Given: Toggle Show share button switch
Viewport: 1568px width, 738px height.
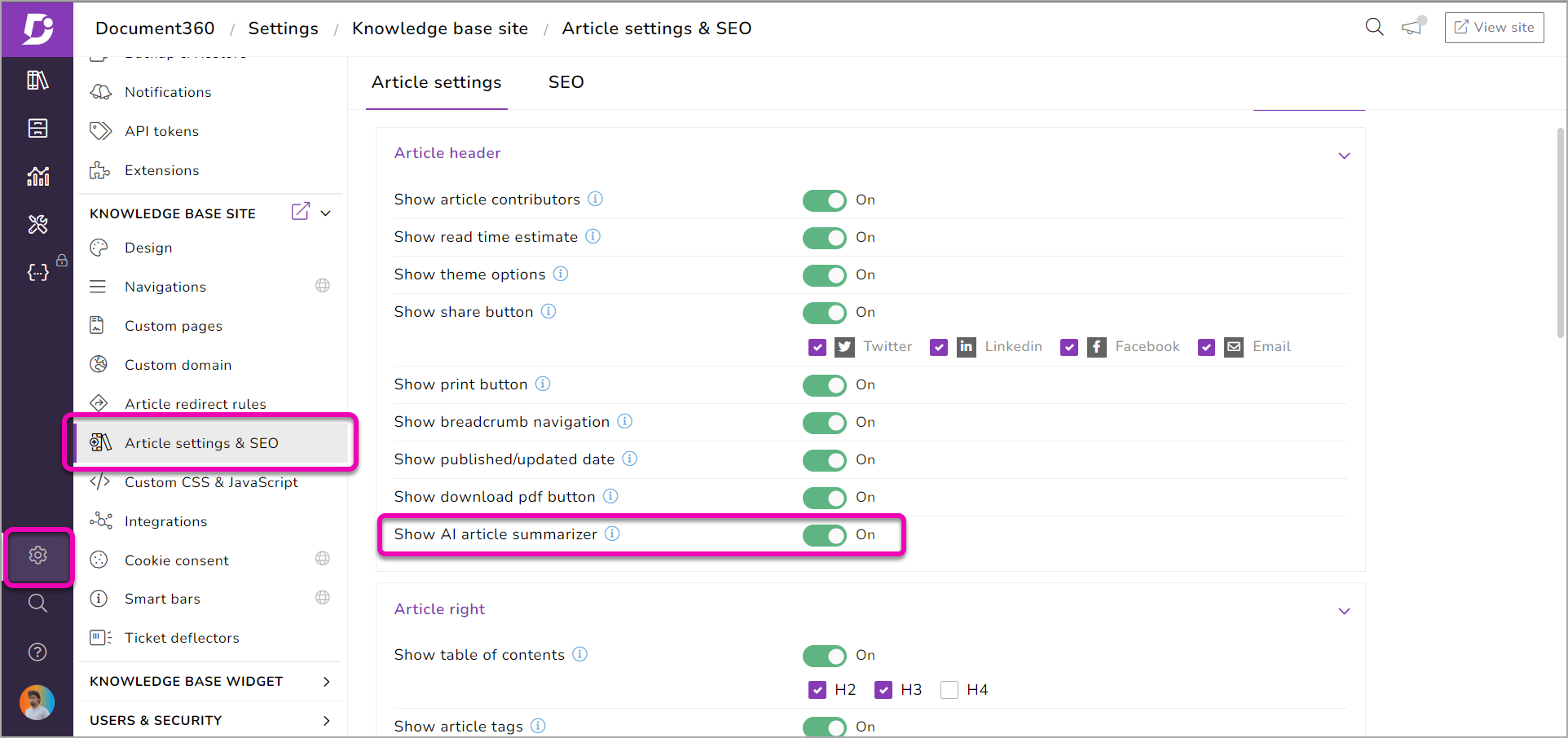Looking at the screenshot, I should (x=825, y=313).
